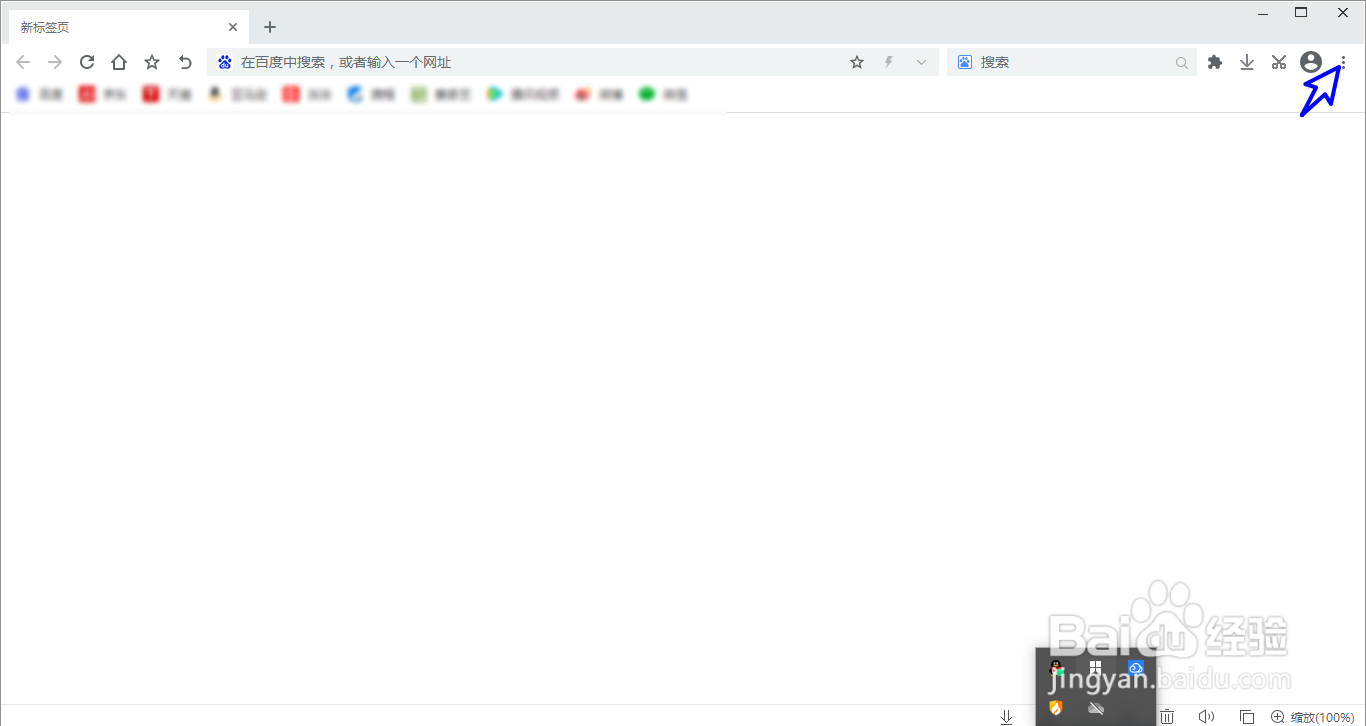
Task: Open the extensions puzzle icon
Action: pos(1215,62)
